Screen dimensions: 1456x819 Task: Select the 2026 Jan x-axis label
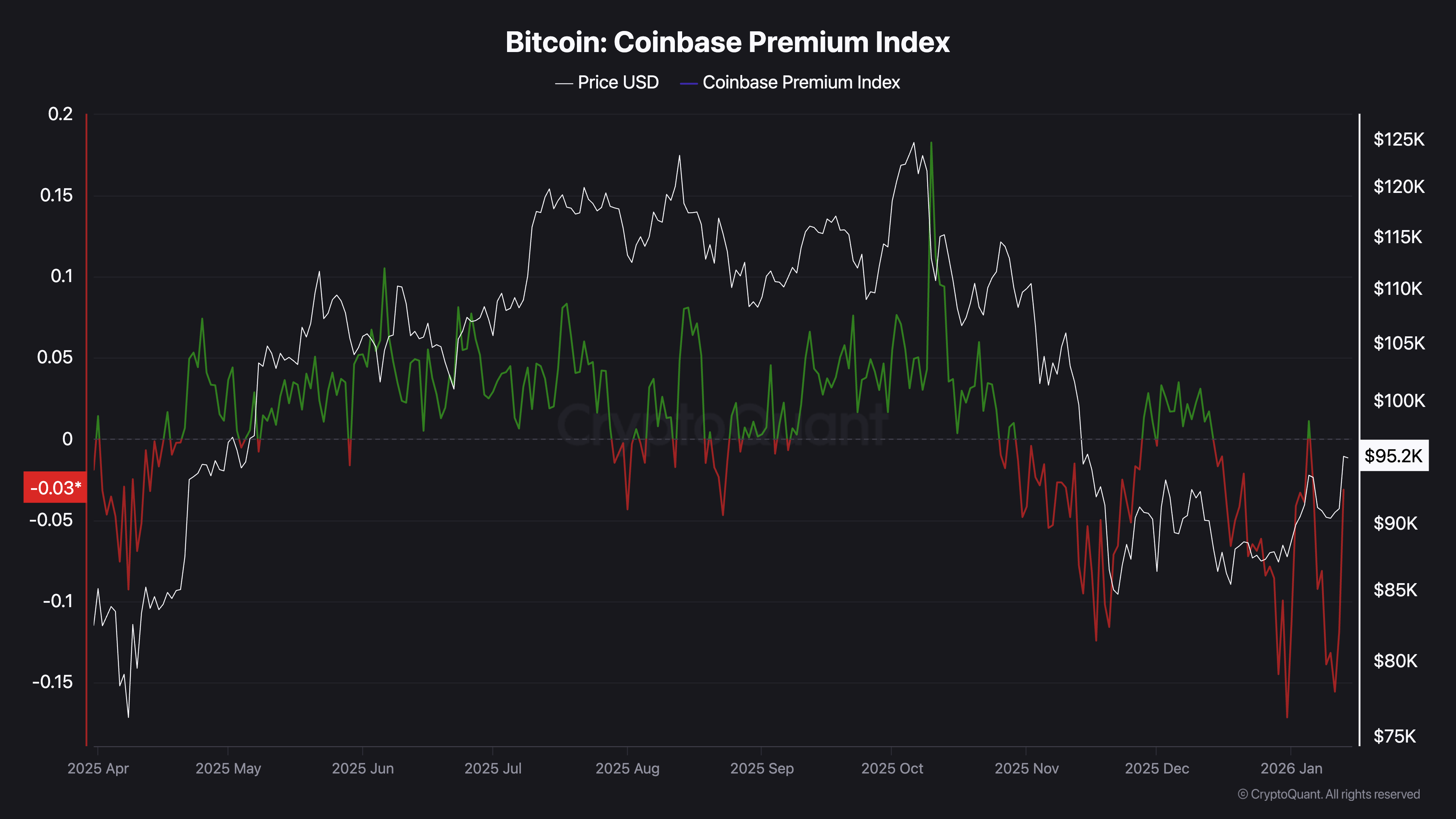pyautogui.click(x=1291, y=769)
